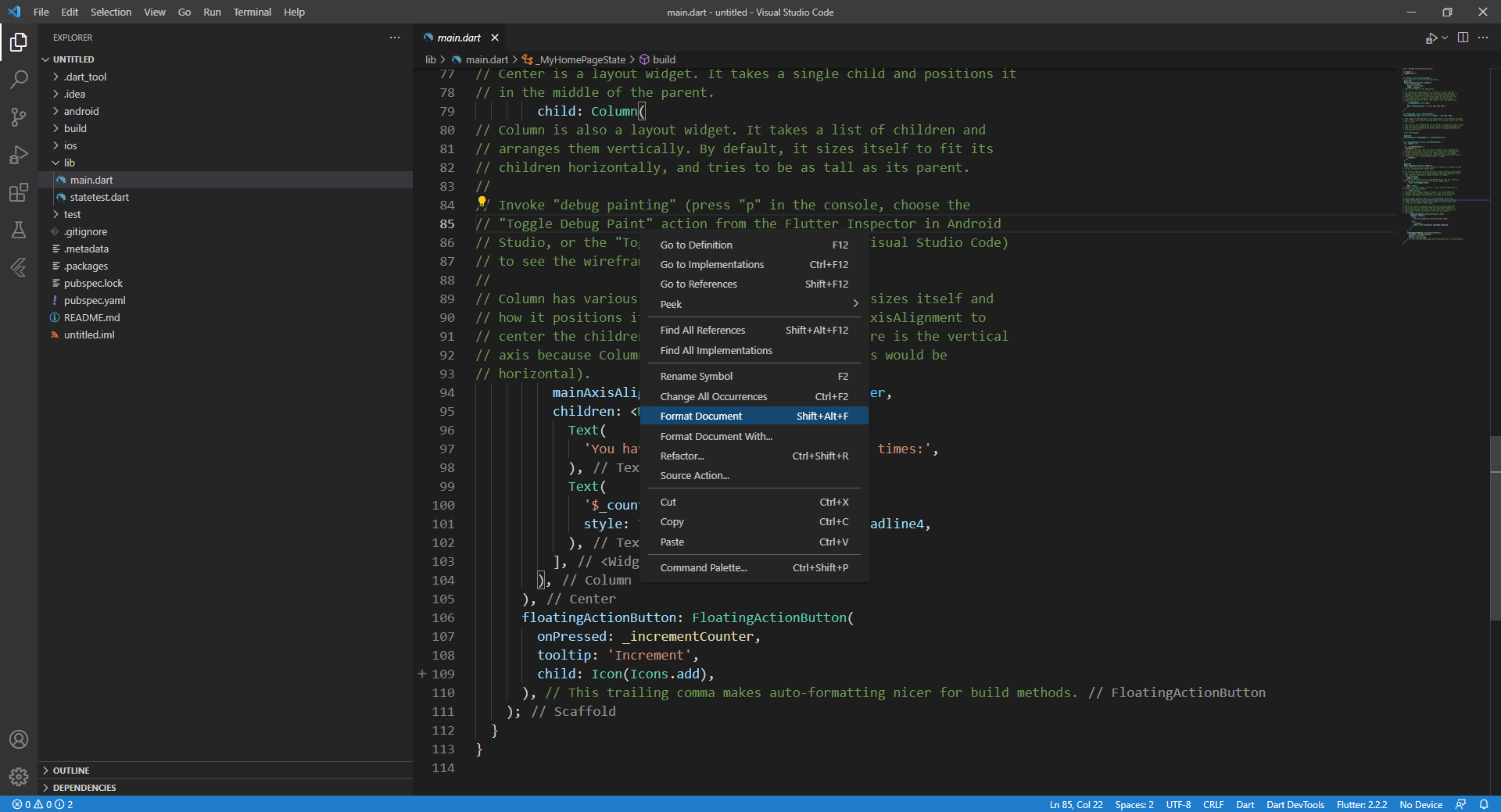Open the Extensions view
Image resolution: width=1501 pixels, height=812 pixels.
(19, 192)
